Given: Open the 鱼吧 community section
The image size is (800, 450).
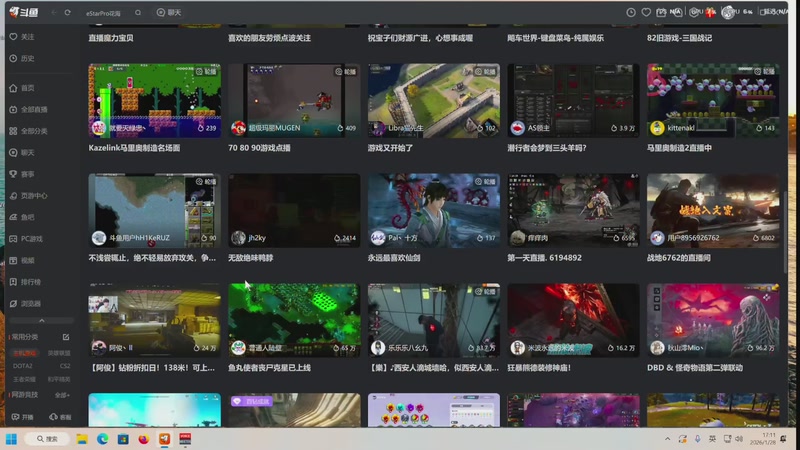Looking at the screenshot, I should [x=22, y=217].
